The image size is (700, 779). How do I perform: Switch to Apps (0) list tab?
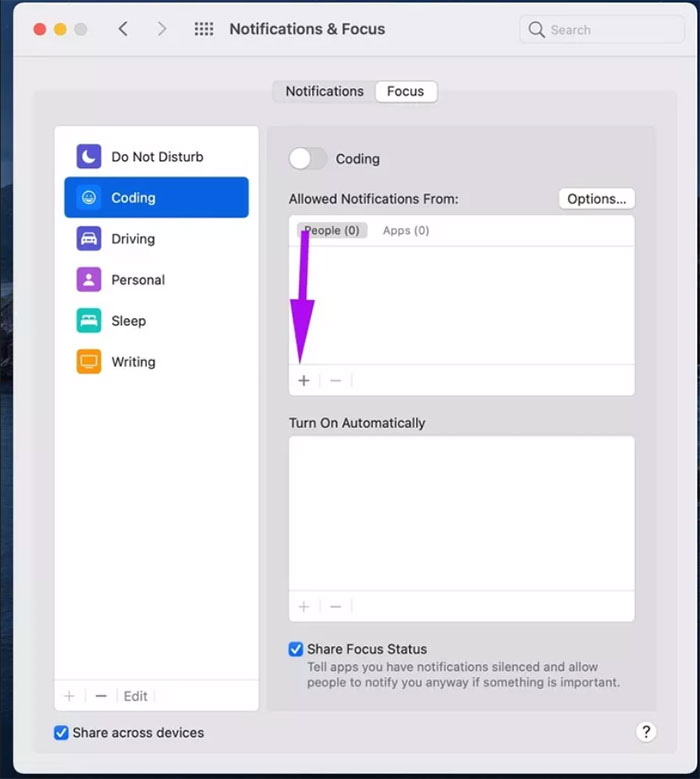[x=406, y=230]
